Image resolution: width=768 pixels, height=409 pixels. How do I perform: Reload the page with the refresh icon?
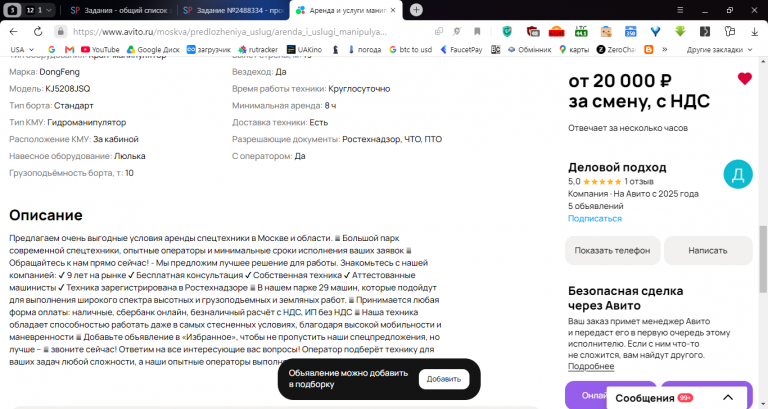point(38,31)
